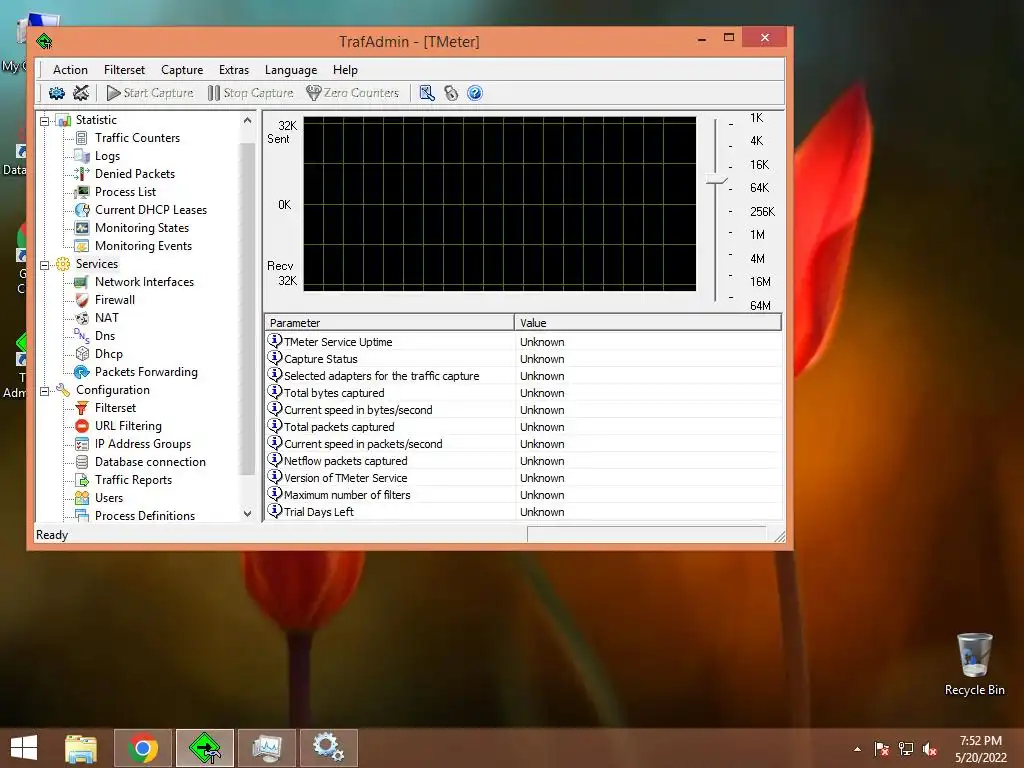The image size is (1024, 768).
Task: Collapse the Configuration tree node
Action: click(44, 391)
